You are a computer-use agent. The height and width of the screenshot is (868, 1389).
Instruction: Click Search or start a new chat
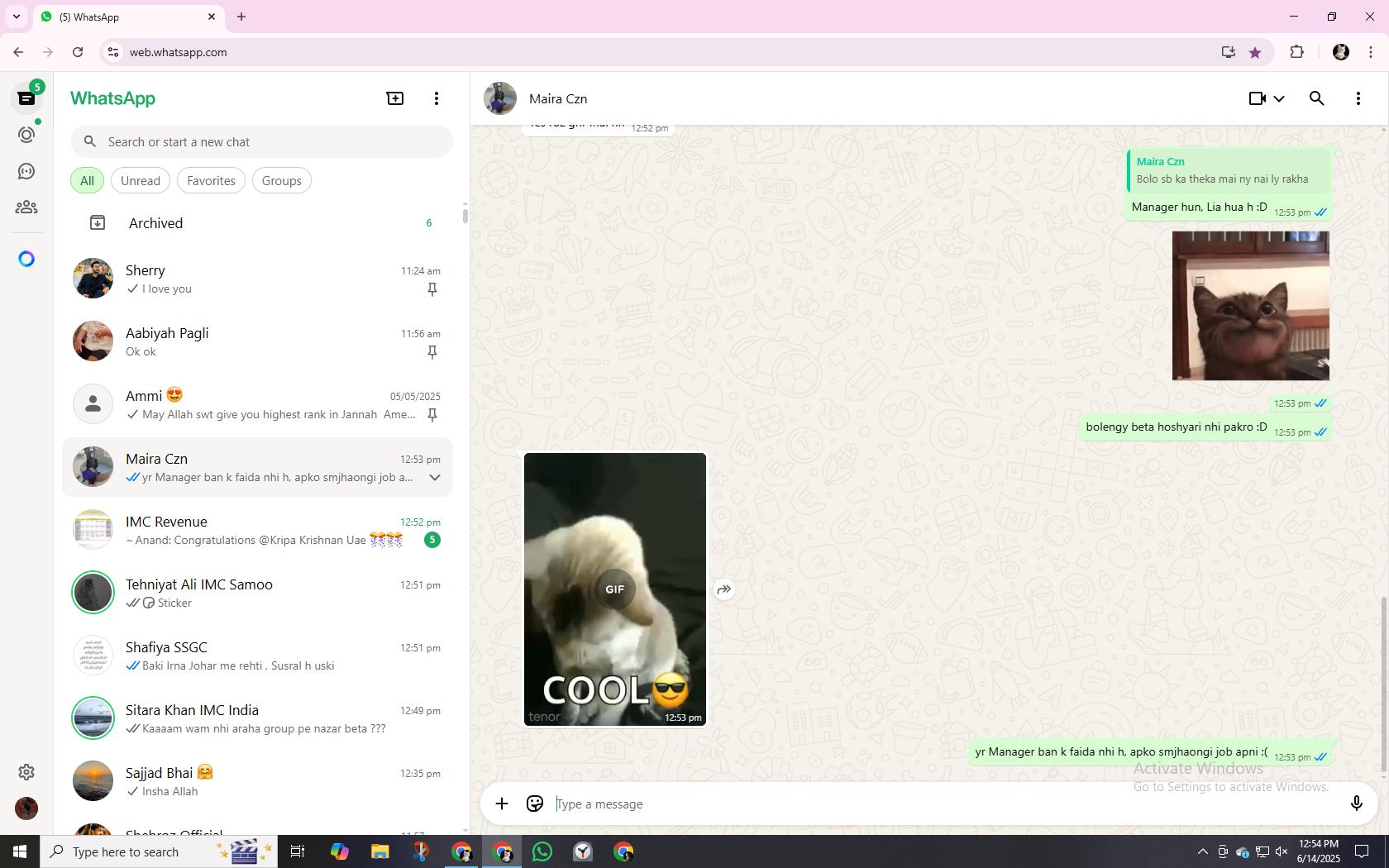pos(261,141)
